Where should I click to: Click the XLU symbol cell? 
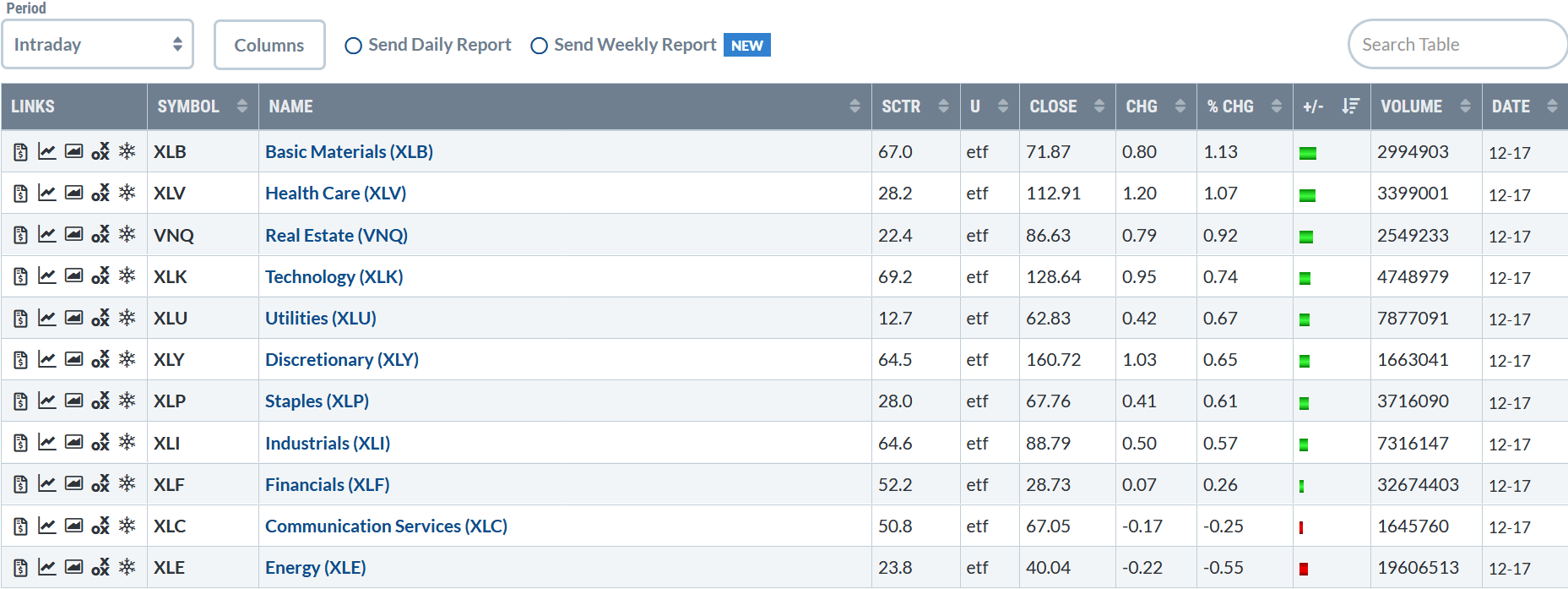click(x=203, y=319)
